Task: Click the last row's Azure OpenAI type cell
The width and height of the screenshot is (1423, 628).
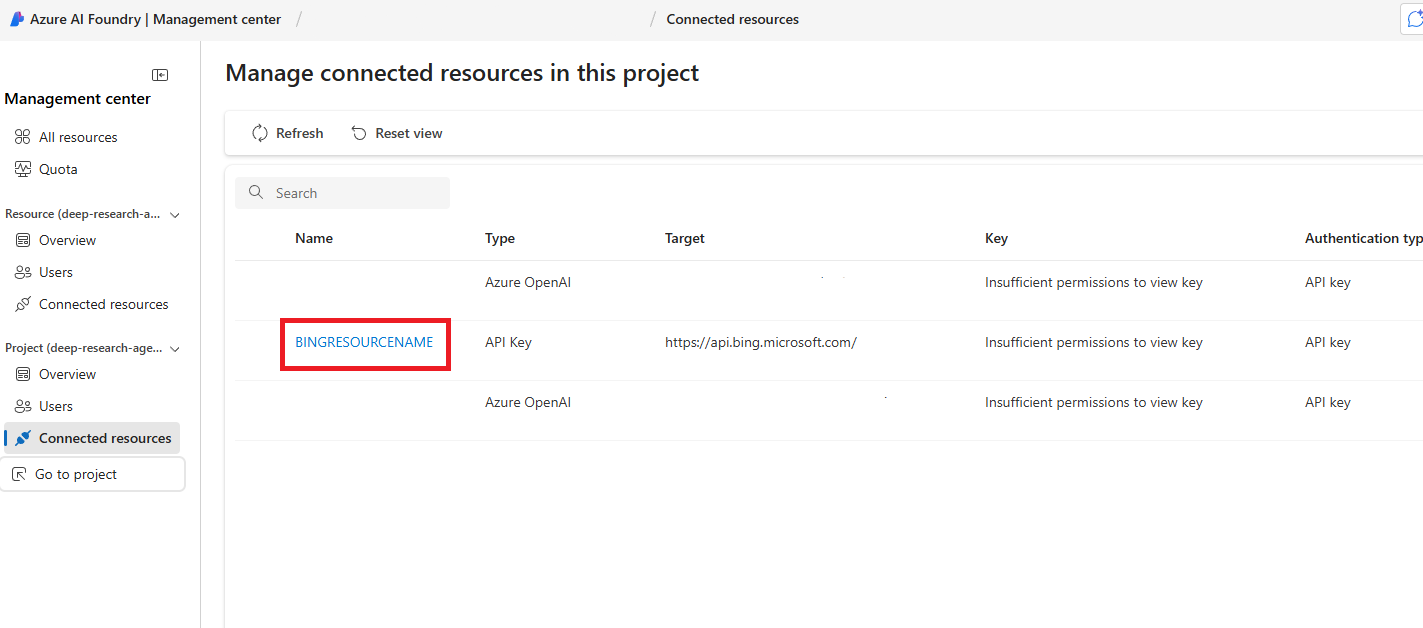Action: pos(528,402)
